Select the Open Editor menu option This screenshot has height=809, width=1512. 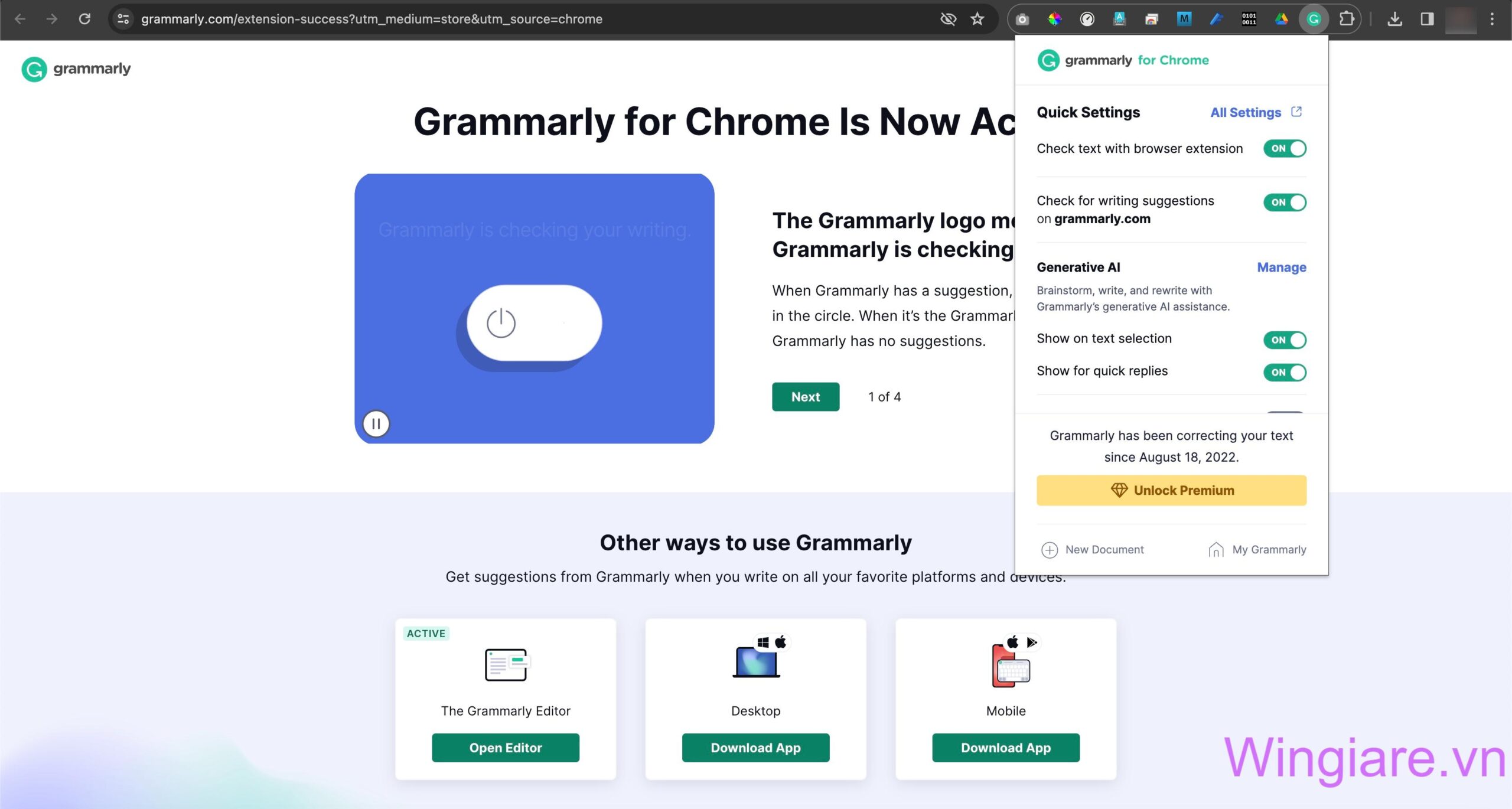click(505, 747)
